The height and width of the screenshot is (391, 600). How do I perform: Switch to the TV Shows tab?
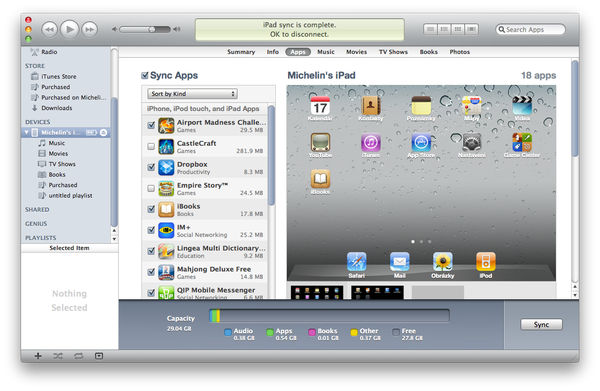click(393, 52)
